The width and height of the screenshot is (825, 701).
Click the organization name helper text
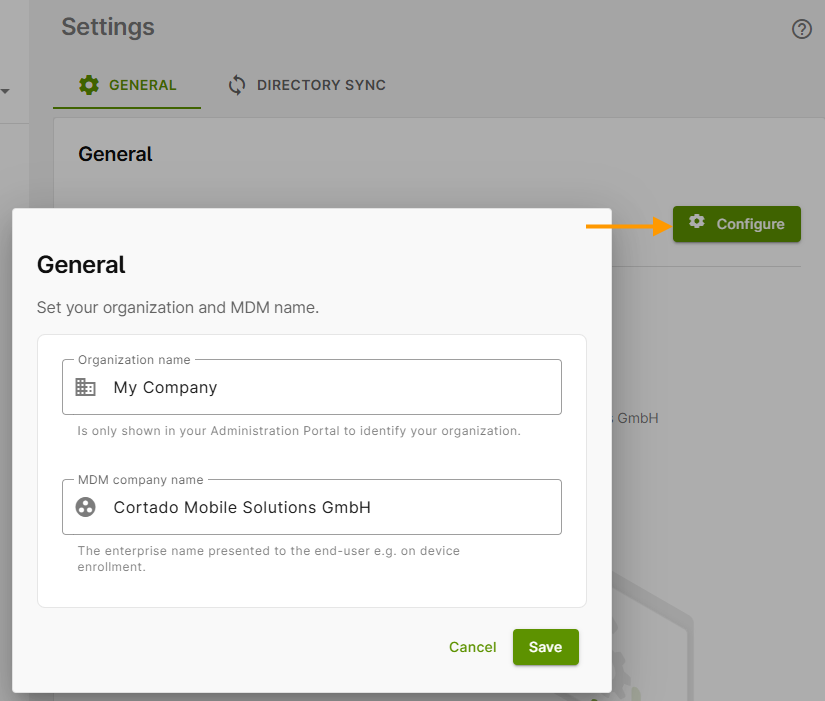(299, 430)
